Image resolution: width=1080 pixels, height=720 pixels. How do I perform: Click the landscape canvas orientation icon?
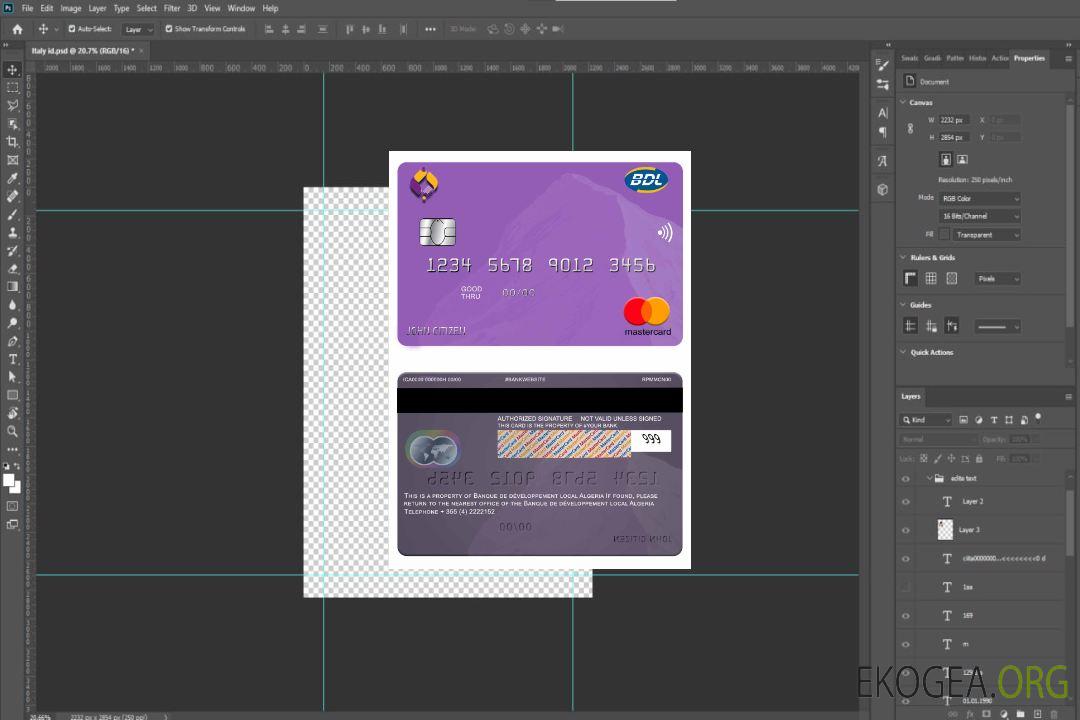pyautogui.click(x=962, y=160)
